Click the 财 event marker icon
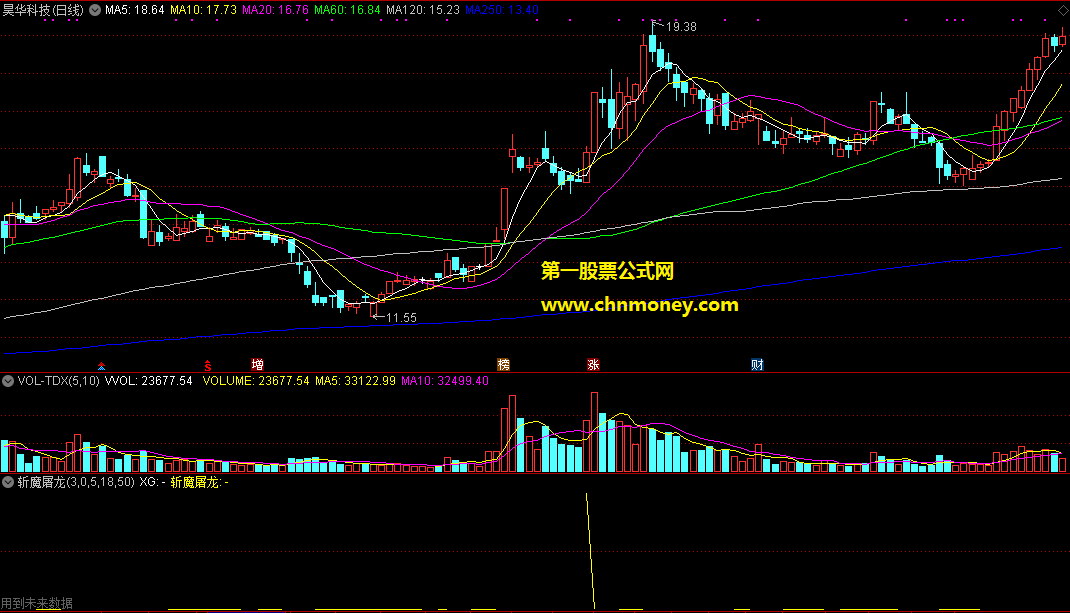This screenshot has height=613, width=1070. coord(757,365)
